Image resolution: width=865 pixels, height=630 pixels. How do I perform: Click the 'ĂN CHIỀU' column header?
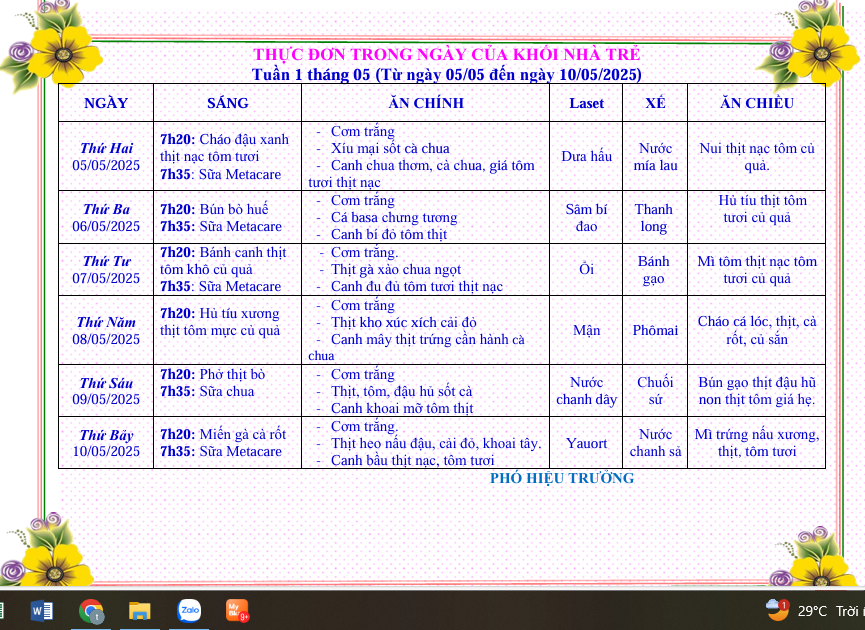pyautogui.click(x=756, y=103)
